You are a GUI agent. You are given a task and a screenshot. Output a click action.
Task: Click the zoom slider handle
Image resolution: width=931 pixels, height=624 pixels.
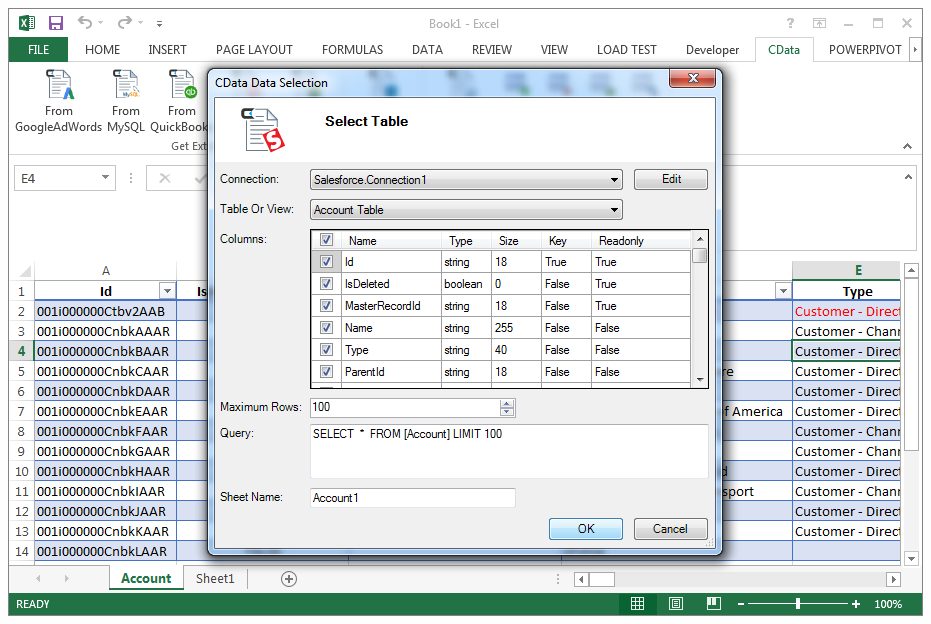(798, 604)
